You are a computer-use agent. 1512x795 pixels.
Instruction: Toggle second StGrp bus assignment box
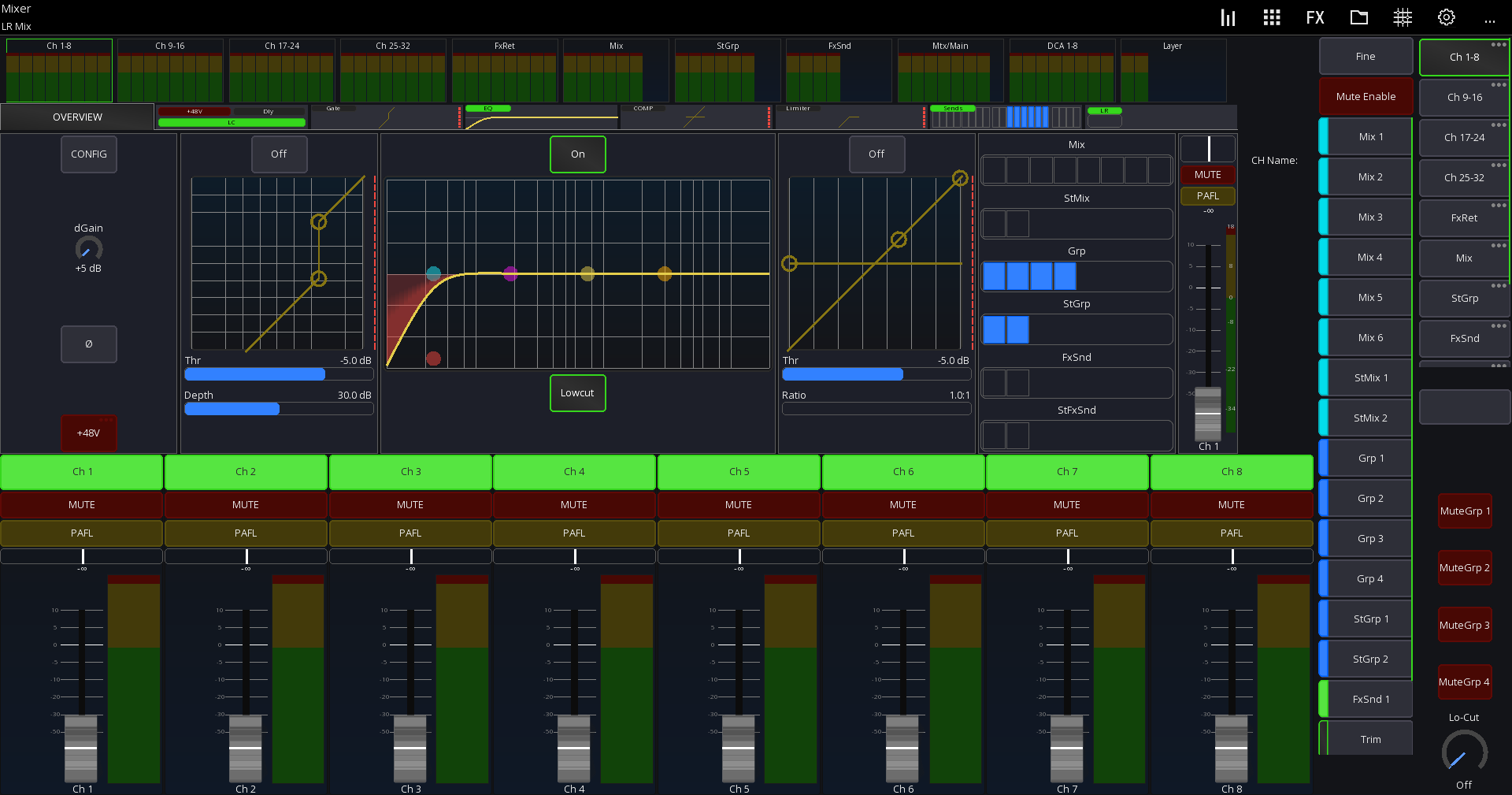click(x=1017, y=329)
